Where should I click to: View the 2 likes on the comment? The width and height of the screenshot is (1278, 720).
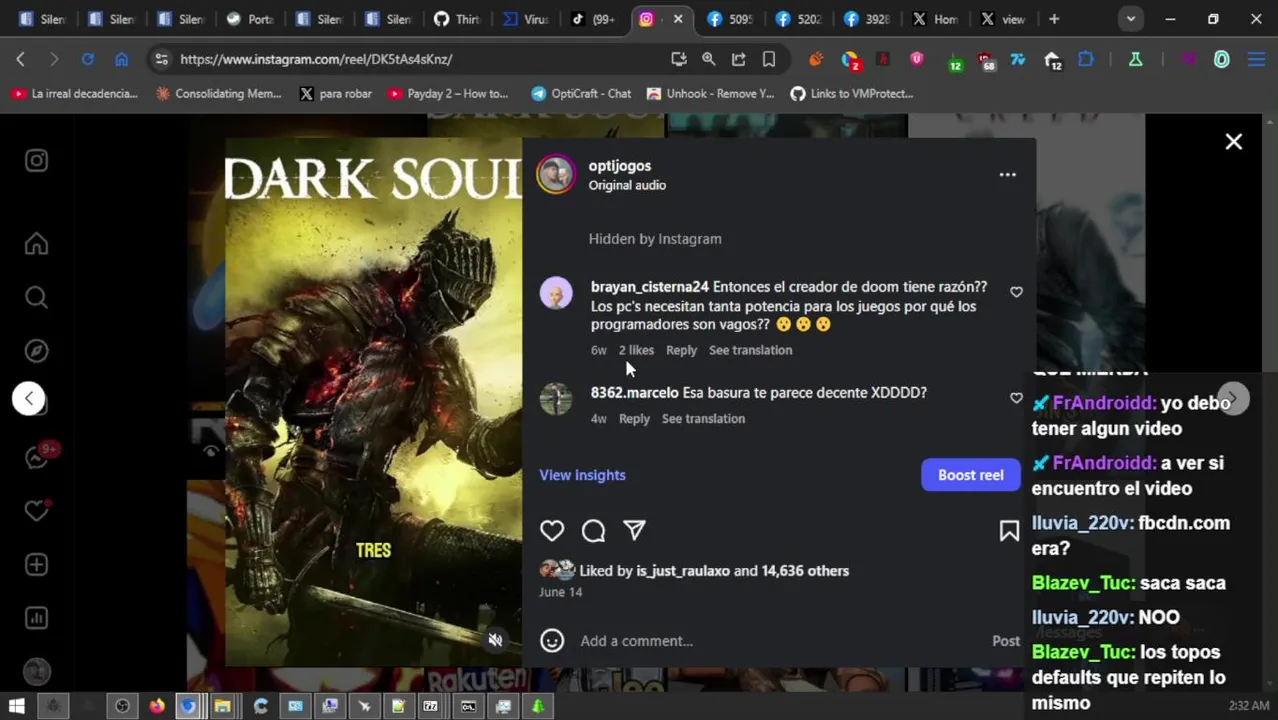[x=636, y=350]
